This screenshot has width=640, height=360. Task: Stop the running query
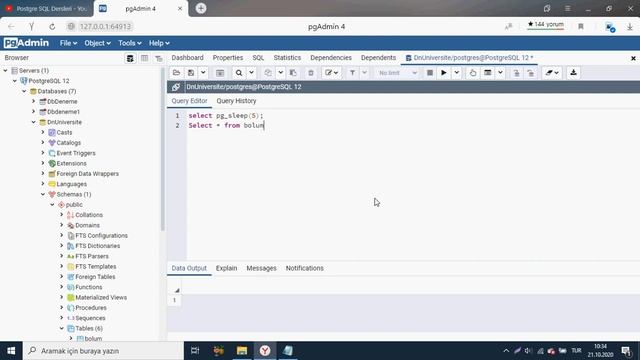[430, 73]
